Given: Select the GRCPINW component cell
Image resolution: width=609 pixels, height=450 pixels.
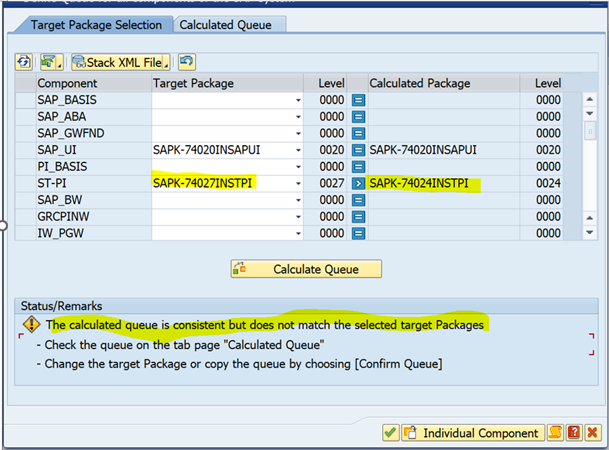Looking at the screenshot, I should click(x=94, y=217).
